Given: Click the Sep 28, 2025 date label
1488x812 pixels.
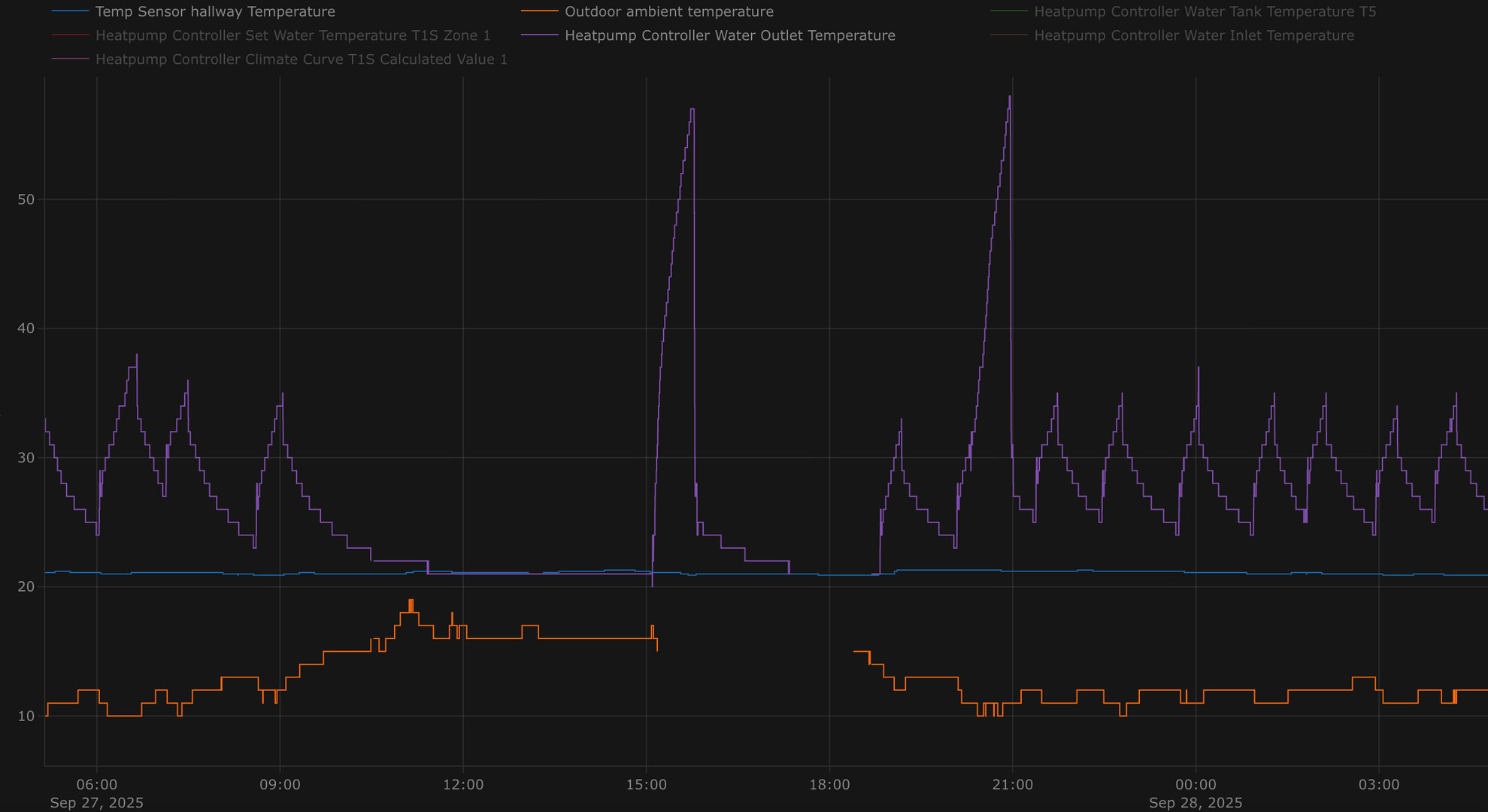Looking at the screenshot, I should [x=1196, y=803].
